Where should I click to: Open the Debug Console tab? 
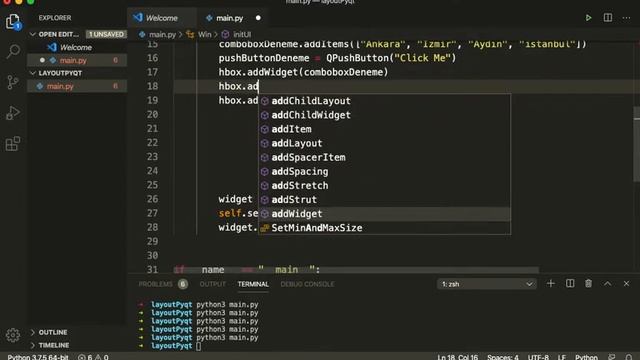tap(307, 284)
